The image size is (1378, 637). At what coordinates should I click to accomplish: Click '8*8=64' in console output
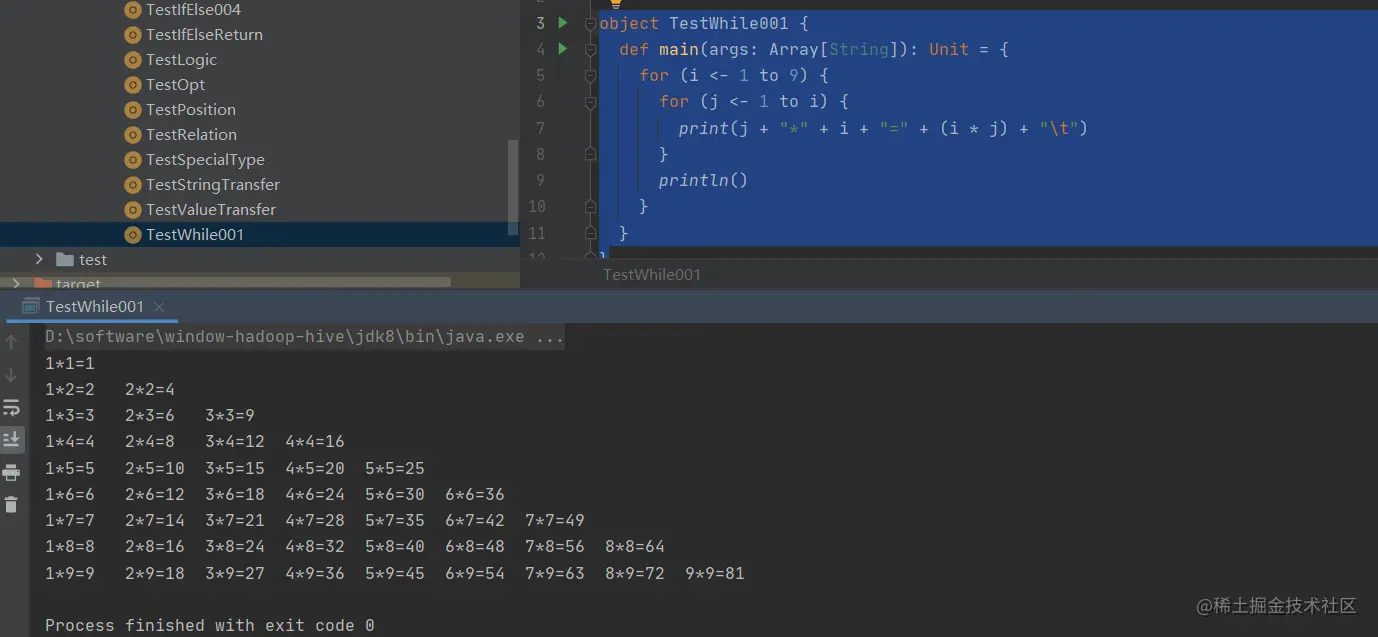pyautogui.click(x=634, y=547)
